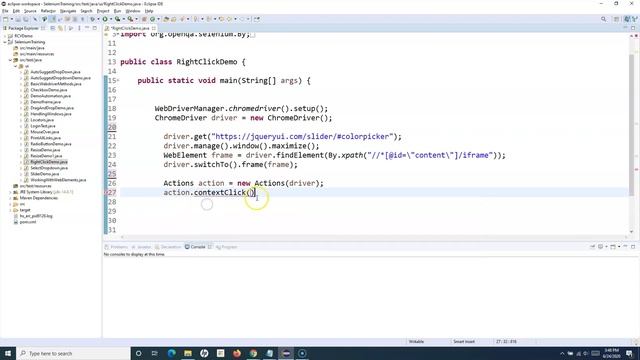Select the src/main/java folder
This screenshot has height=360, width=640.
point(32,48)
